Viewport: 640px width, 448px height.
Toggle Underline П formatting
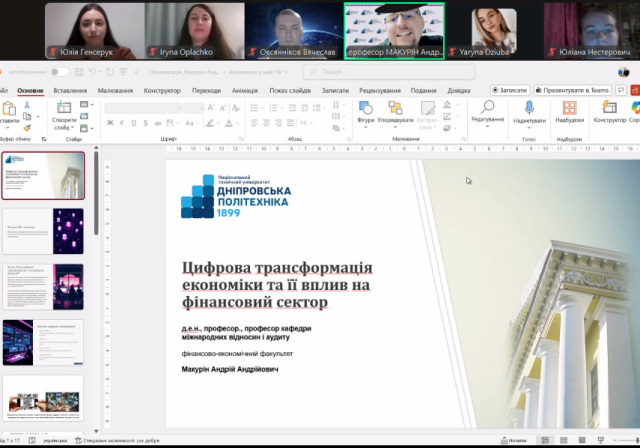point(134,123)
